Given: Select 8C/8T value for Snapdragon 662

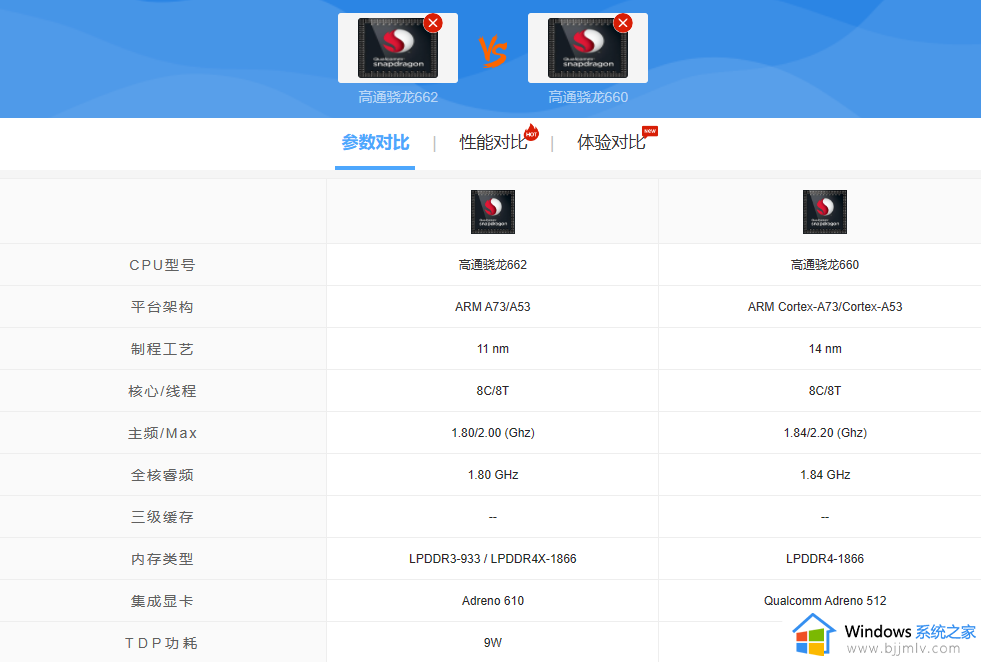Looking at the screenshot, I should point(493,391).
